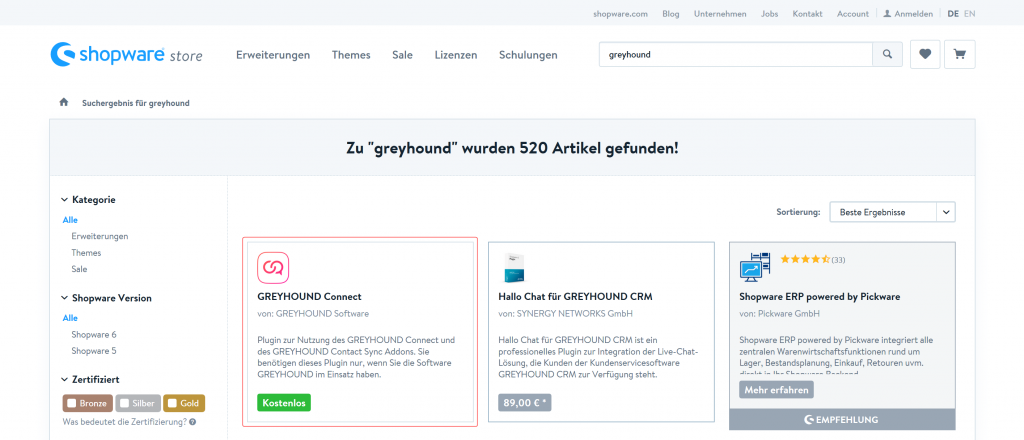Click the certification help question mark icon
Viewport: 1024px width, 440px height.
click(x=193, y=422)
